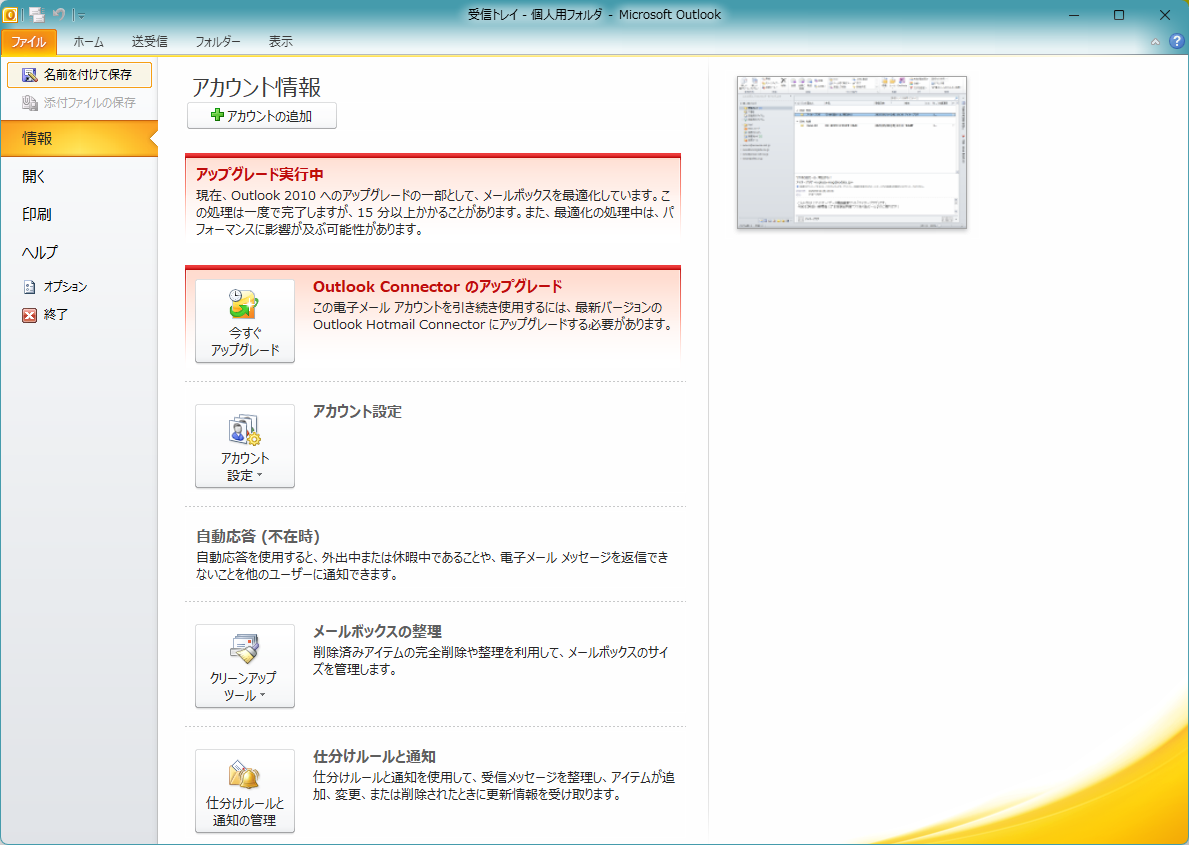Screen dimensions: 1189x845
Task: Click the clock upgrade icon above 今すぐアップグレード
Action: [x=244, y=303]
